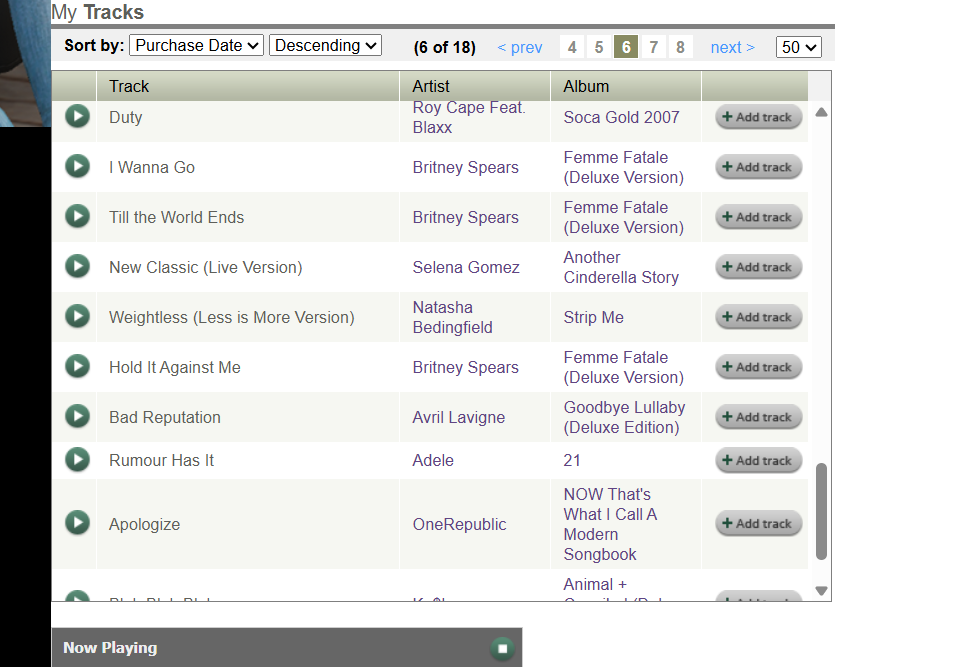This screenshot has width=967, height=667.
Task: Go to the prev page
Action: pos(519,47)
